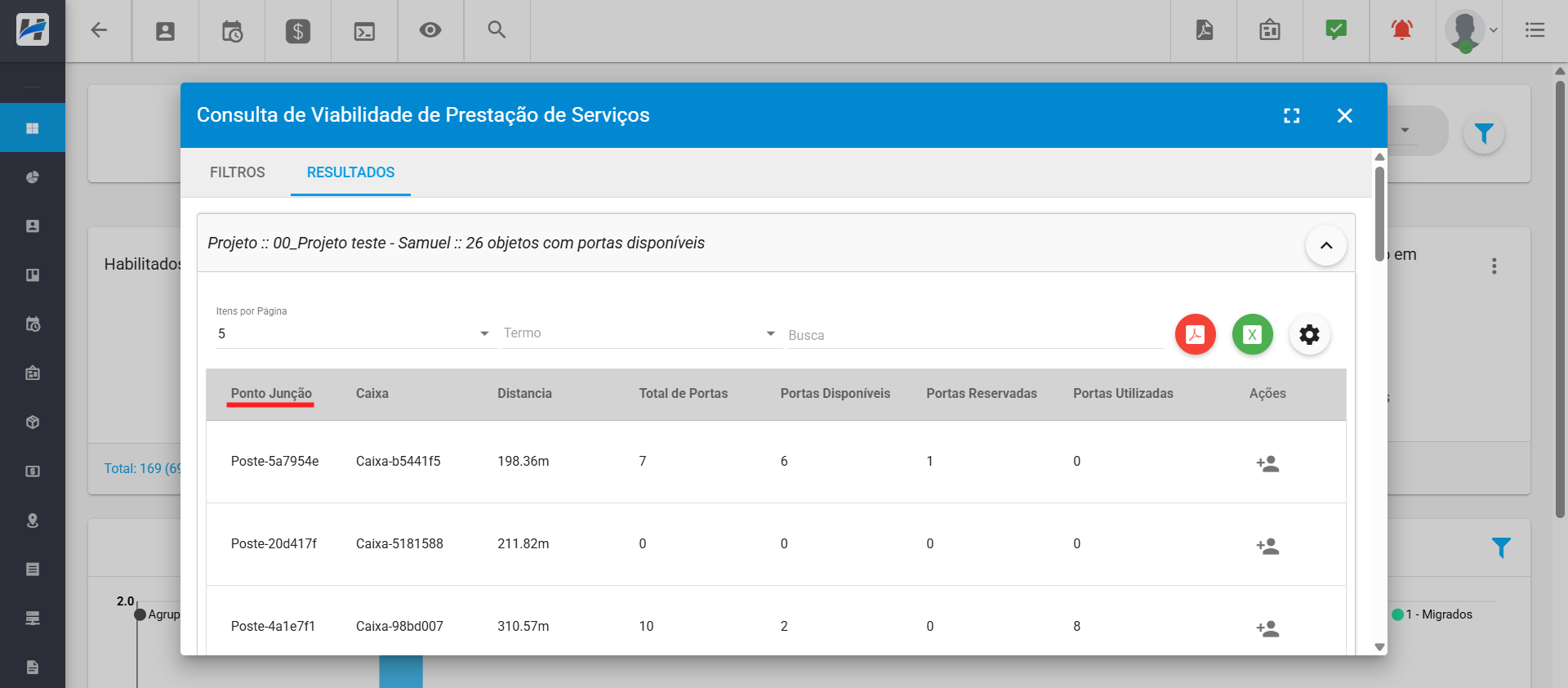Click add-user icon for Poste-5a7954e row
The image size is (1568, 688).
point(1267,463)
